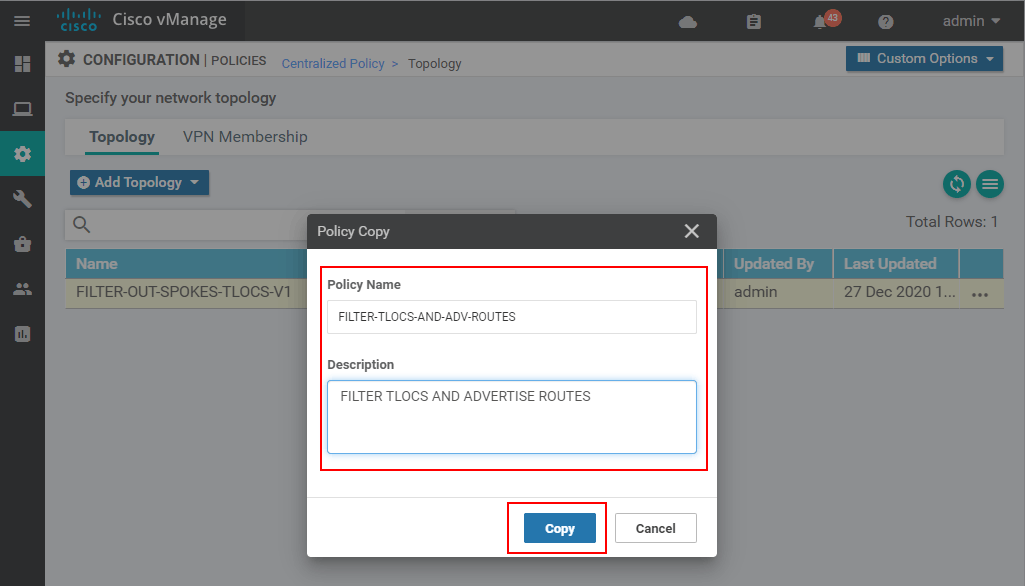Viewport: 1025px width, 586px height.
Task: Click the Configuration gear icon
Action: [x=22, y=154]
